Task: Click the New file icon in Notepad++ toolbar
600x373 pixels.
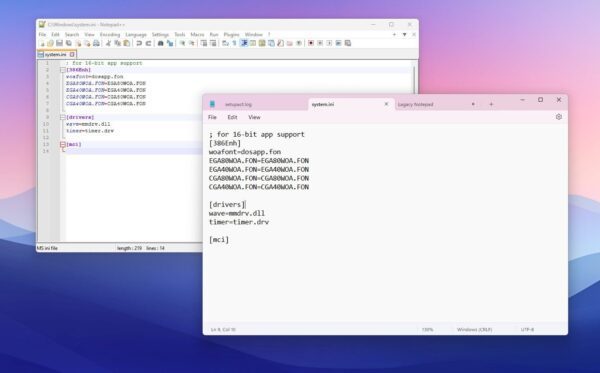Action: click(x=42, y=43)
